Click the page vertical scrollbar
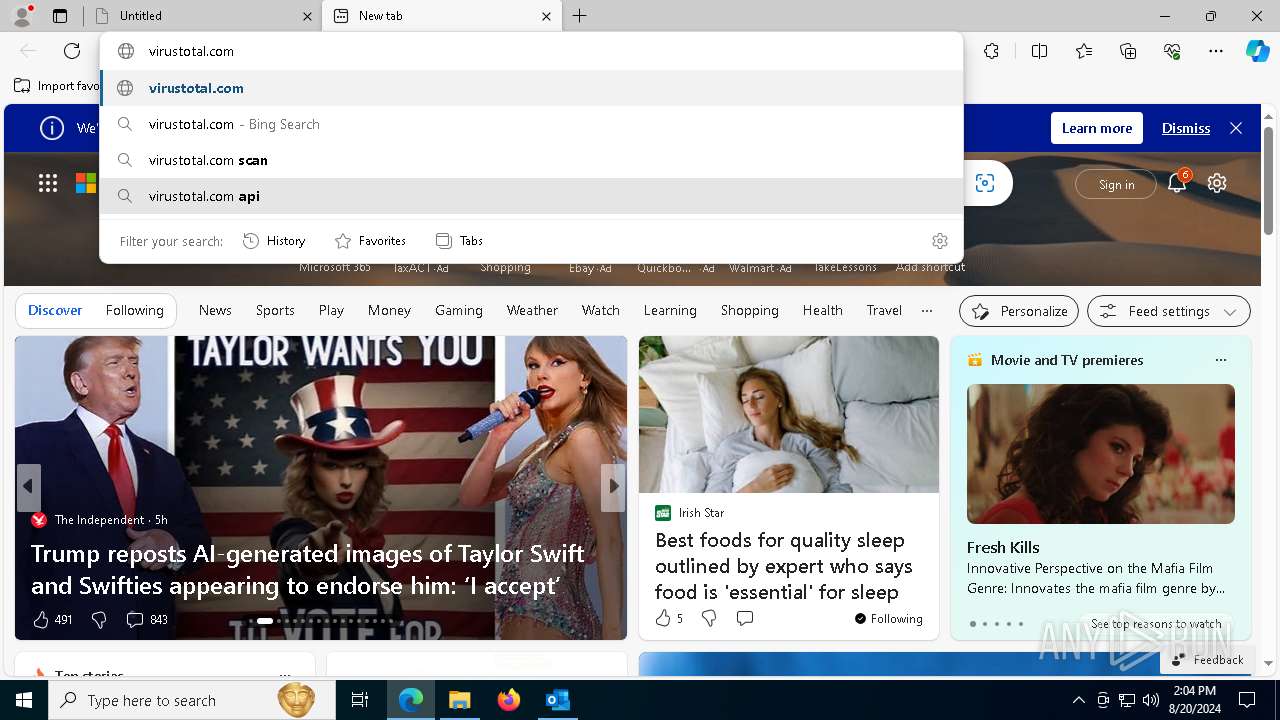 pyautogui.click(x=1268, y=182)
